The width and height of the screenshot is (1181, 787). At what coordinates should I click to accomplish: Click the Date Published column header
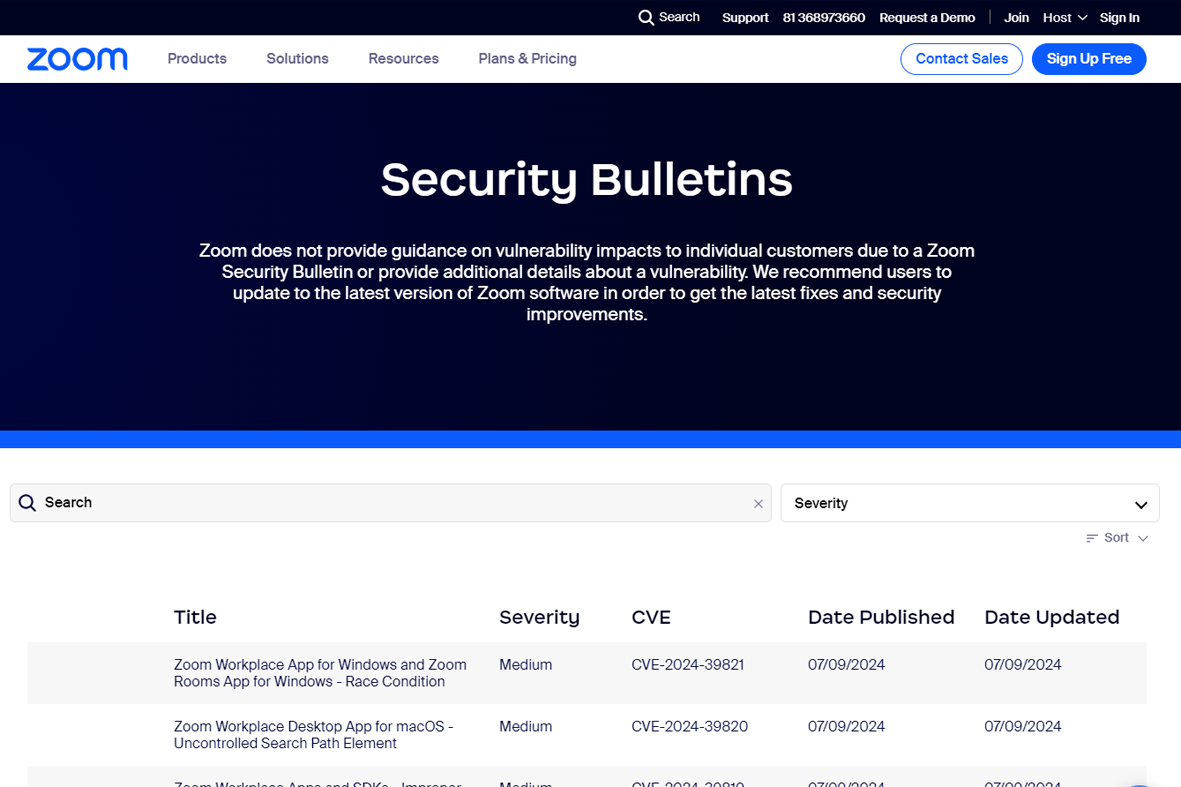pyautogui.click(x=881, y=618)
